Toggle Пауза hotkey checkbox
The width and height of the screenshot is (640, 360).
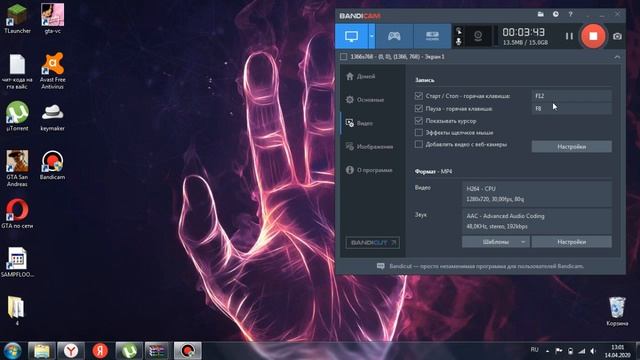click(x=418, y=109)
